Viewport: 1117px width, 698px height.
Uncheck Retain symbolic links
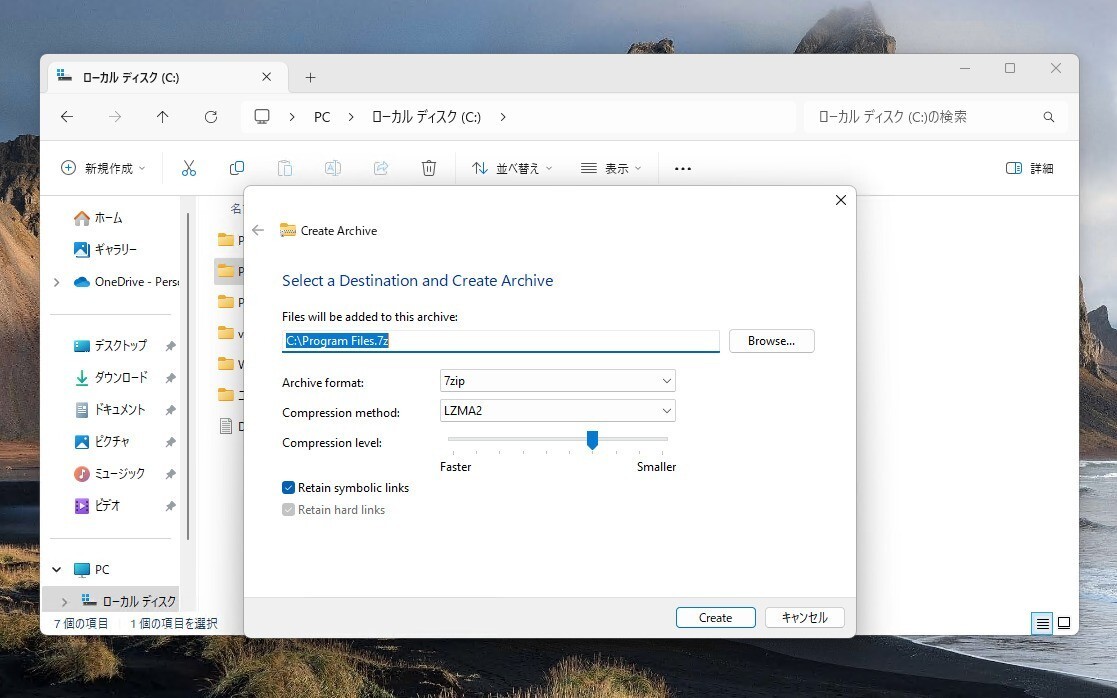(288, 487)
